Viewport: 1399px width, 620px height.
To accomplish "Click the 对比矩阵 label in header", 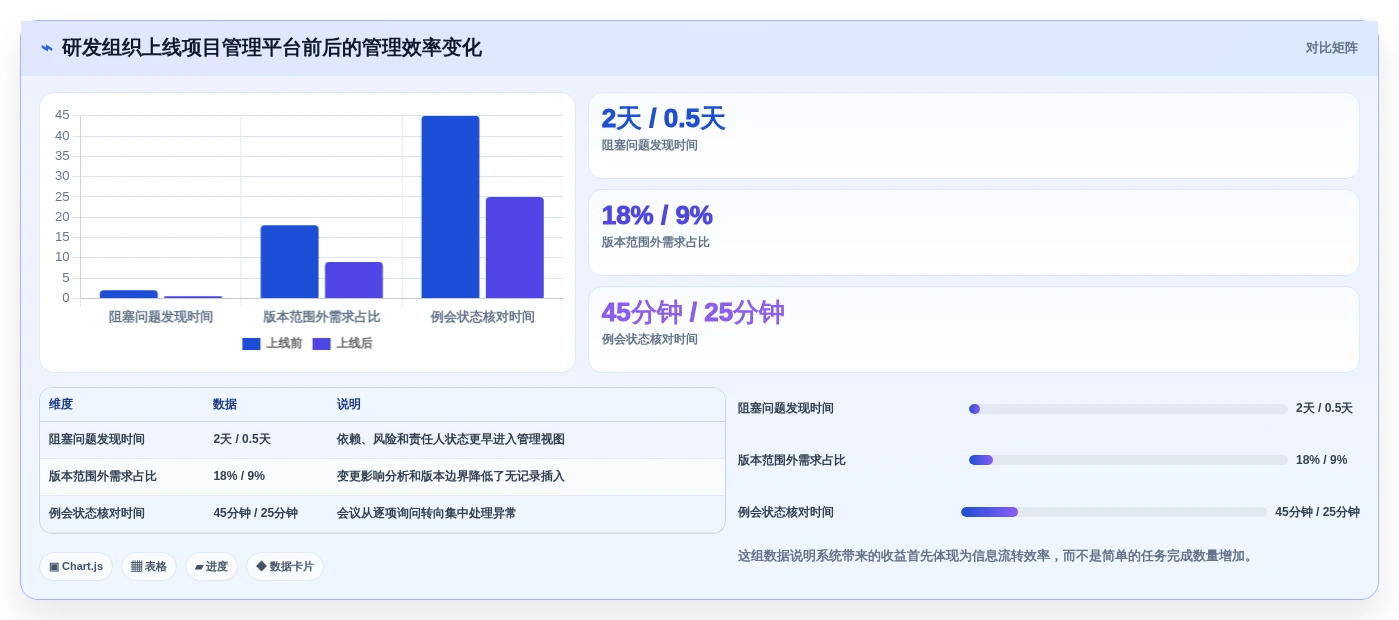I will (x=1331, y=48).
